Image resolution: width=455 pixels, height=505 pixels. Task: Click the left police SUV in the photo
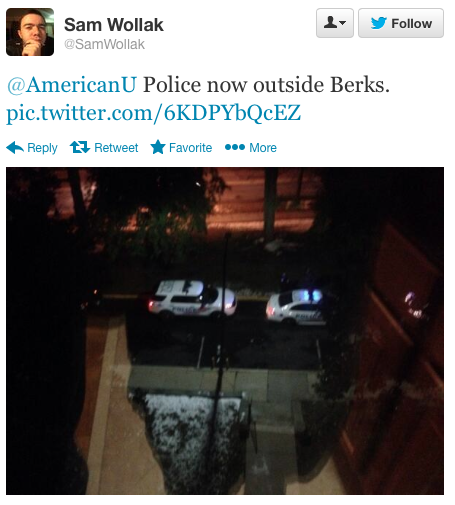[192, 298]
